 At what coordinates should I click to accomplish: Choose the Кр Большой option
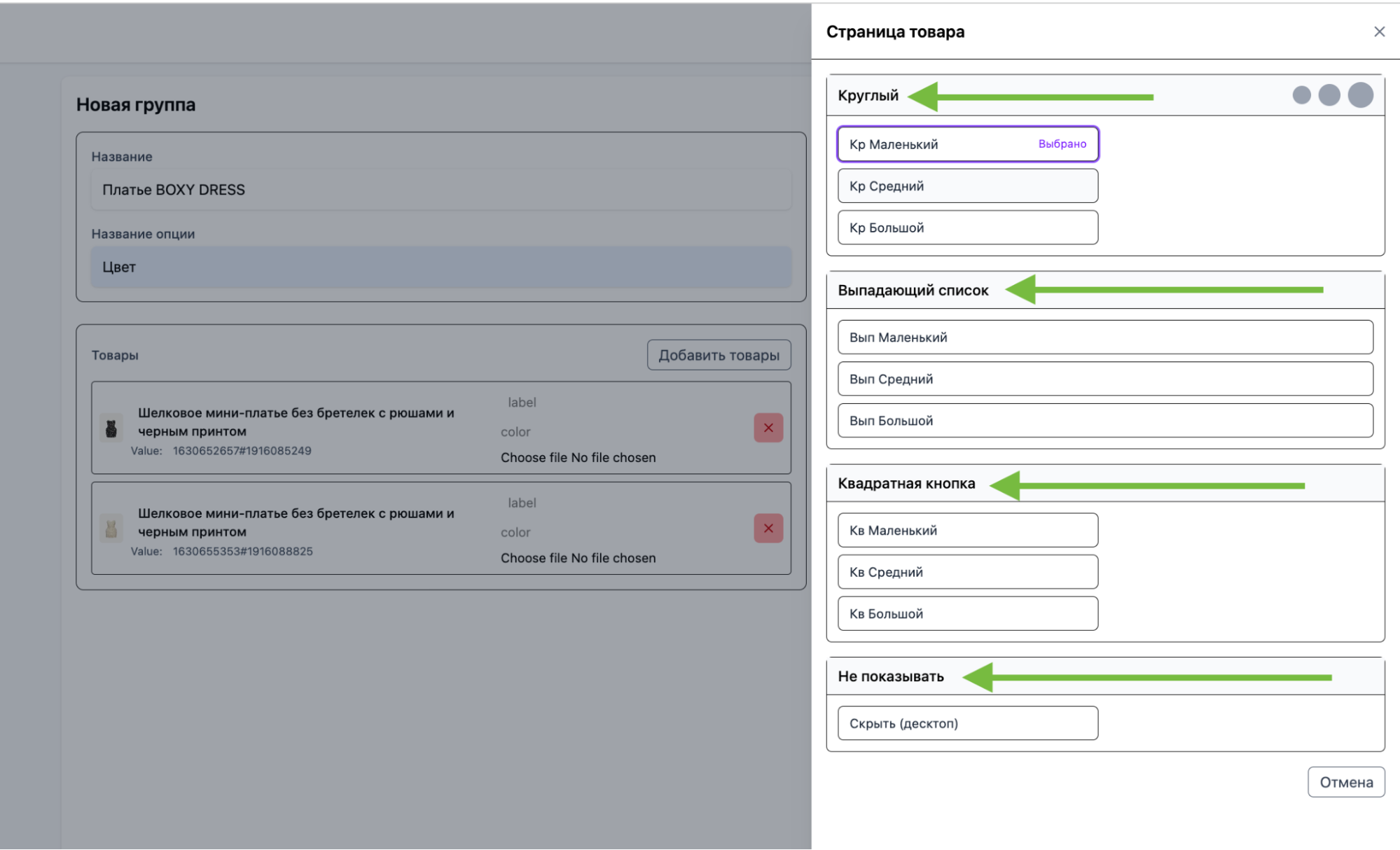pos(967,228)
